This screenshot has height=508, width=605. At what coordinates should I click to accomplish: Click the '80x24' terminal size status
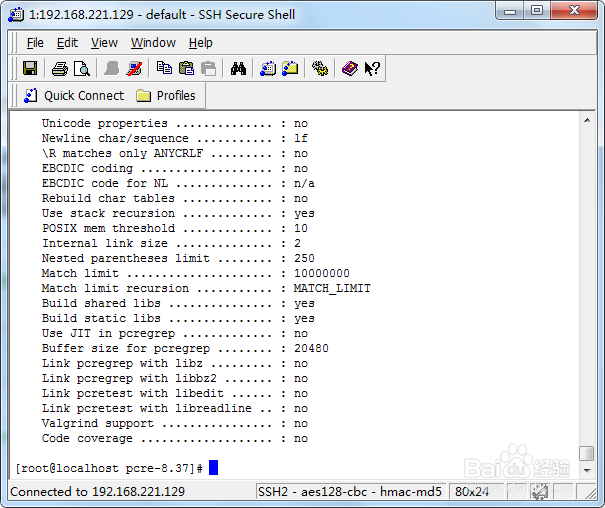(471, 492)
